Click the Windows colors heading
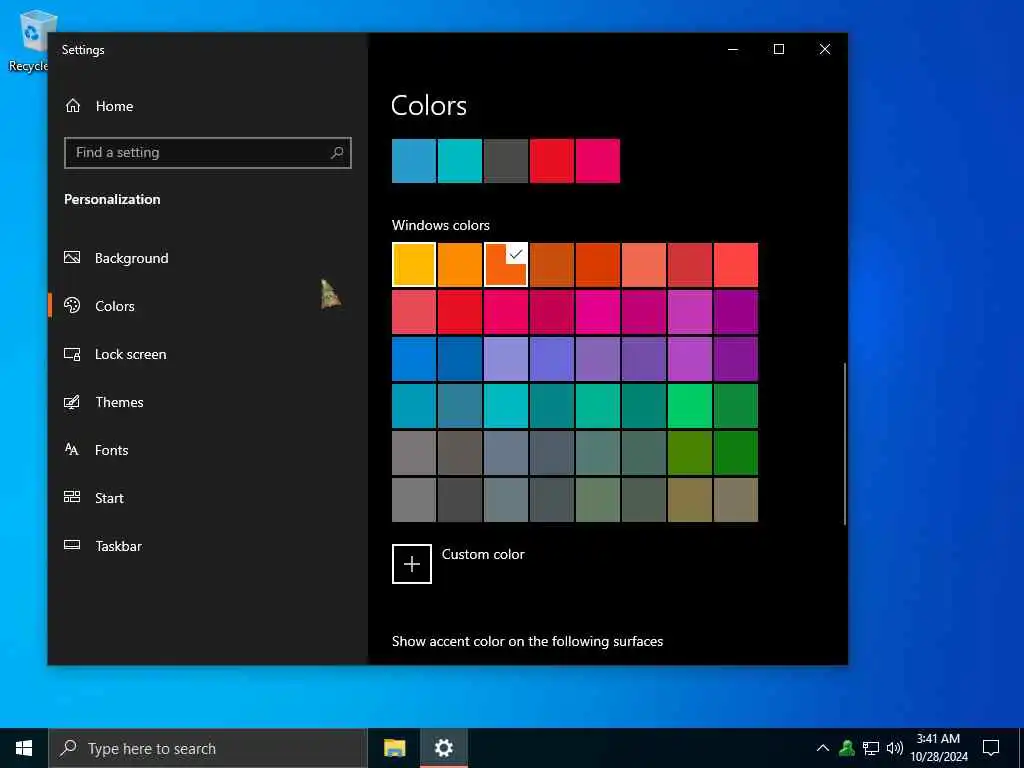Screen dimensions: 1024x768 (x=441, y=225)
